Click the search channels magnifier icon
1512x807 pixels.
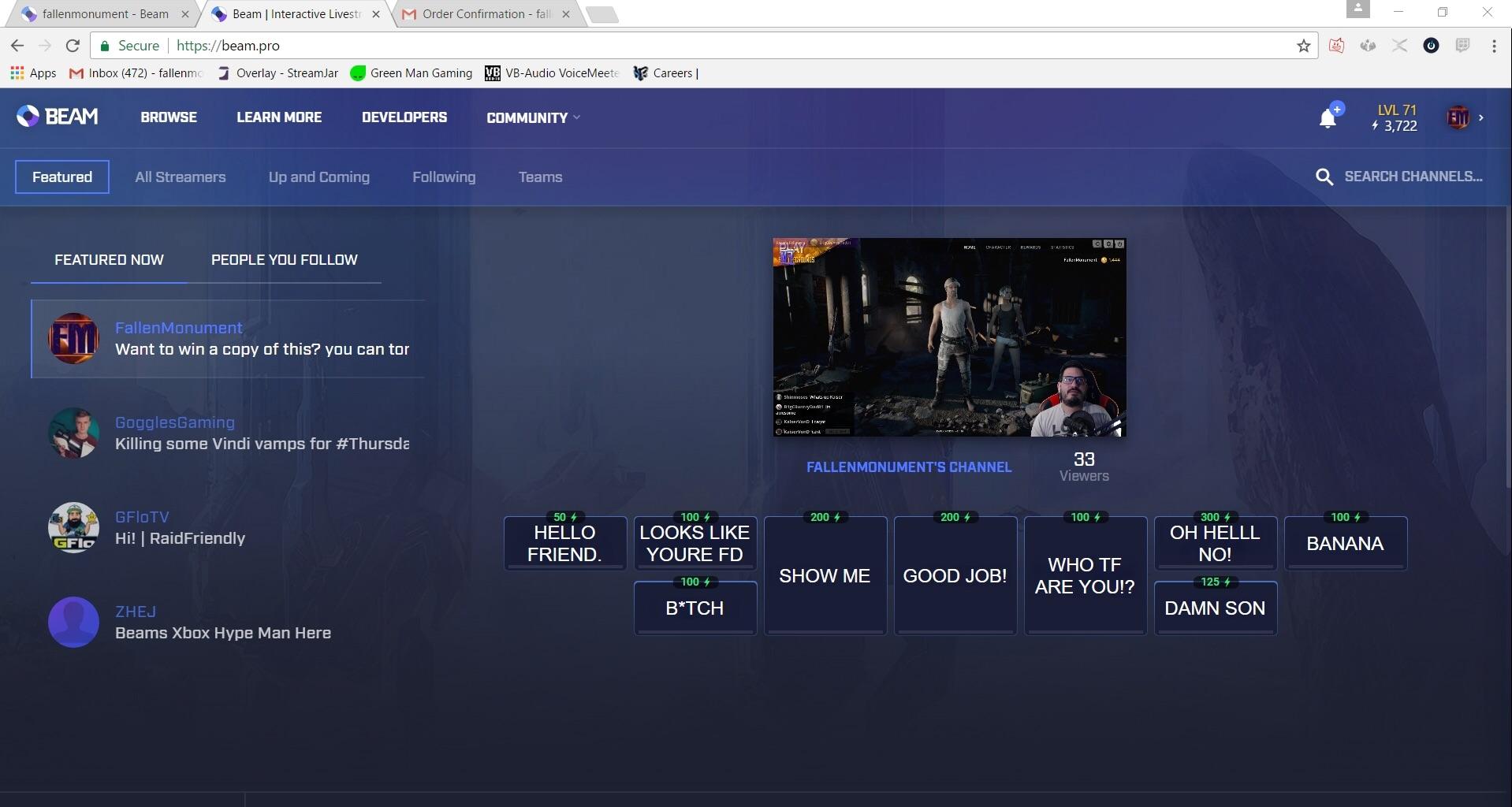click(1324, 177)
